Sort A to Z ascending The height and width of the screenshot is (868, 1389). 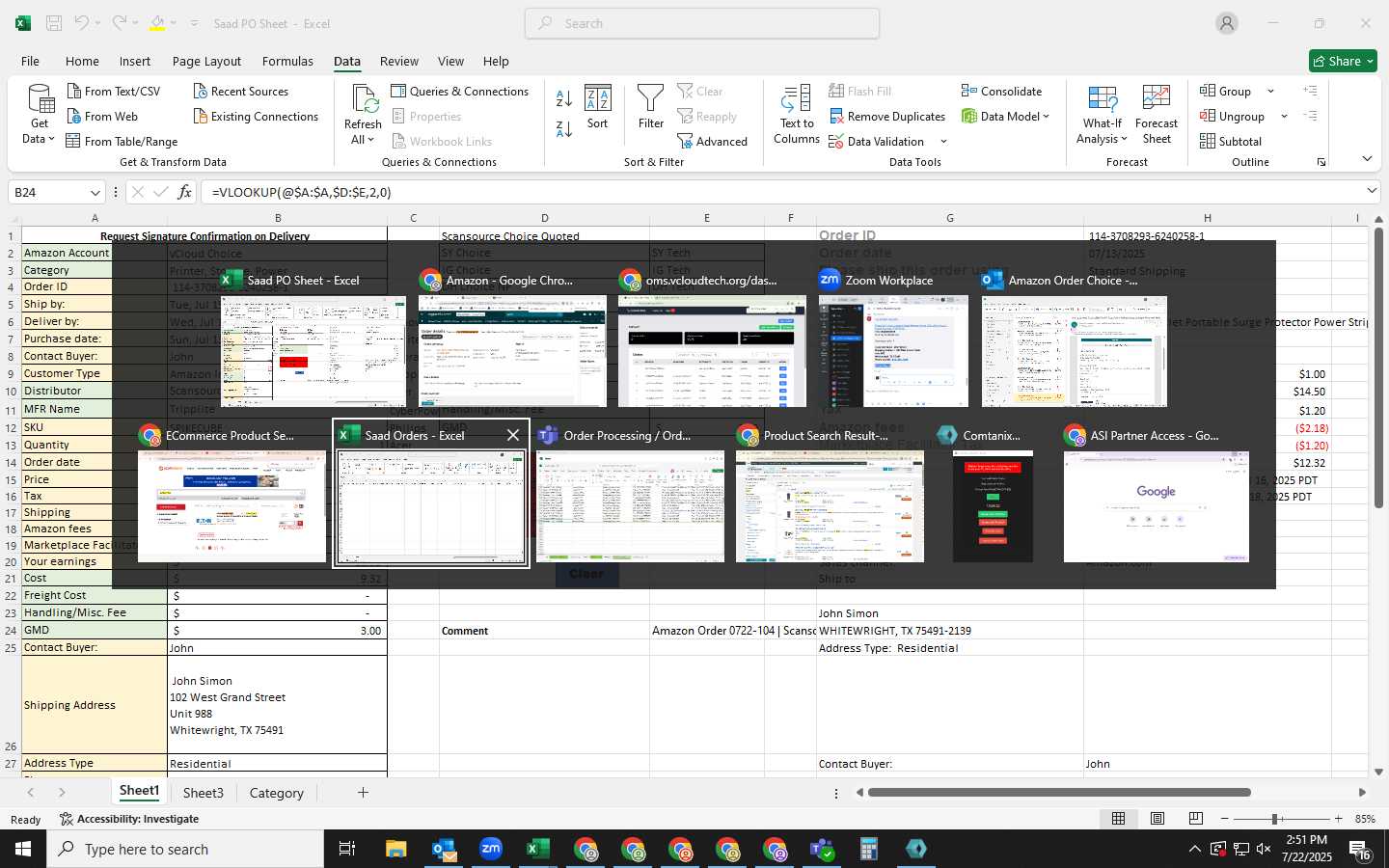[x=564, y=98]
